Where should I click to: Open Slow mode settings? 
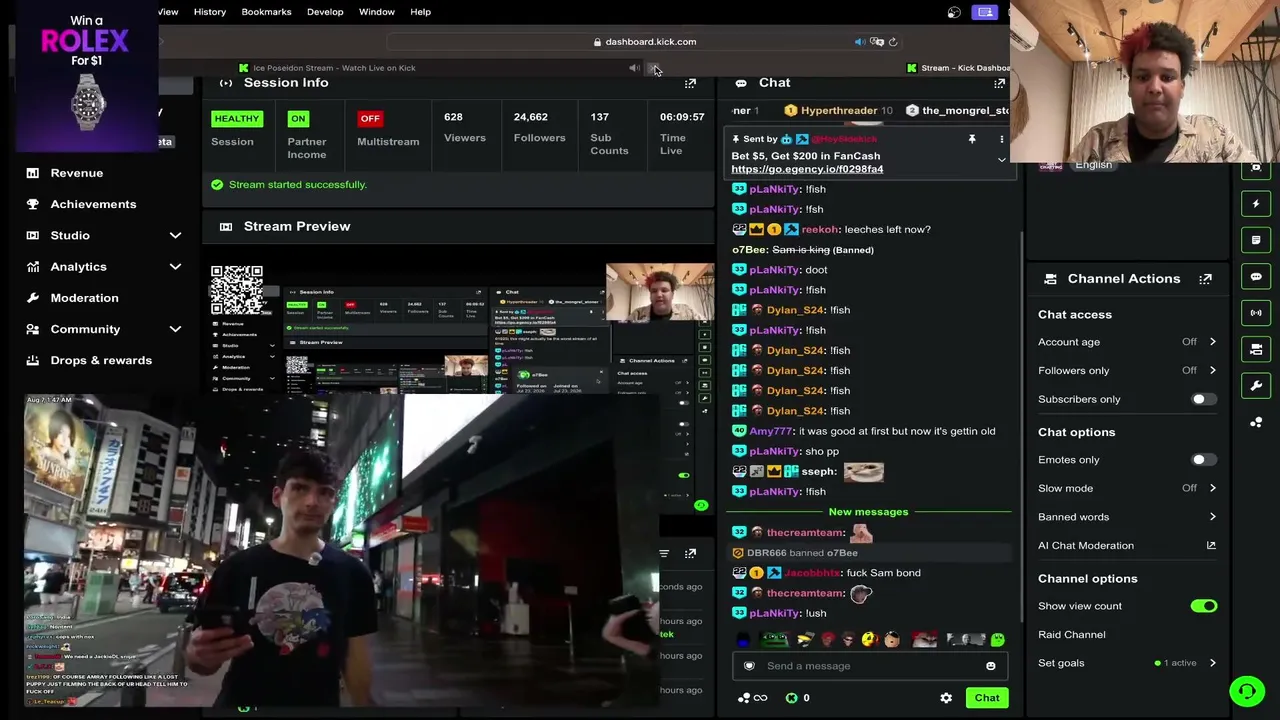tap(1127, 488)
